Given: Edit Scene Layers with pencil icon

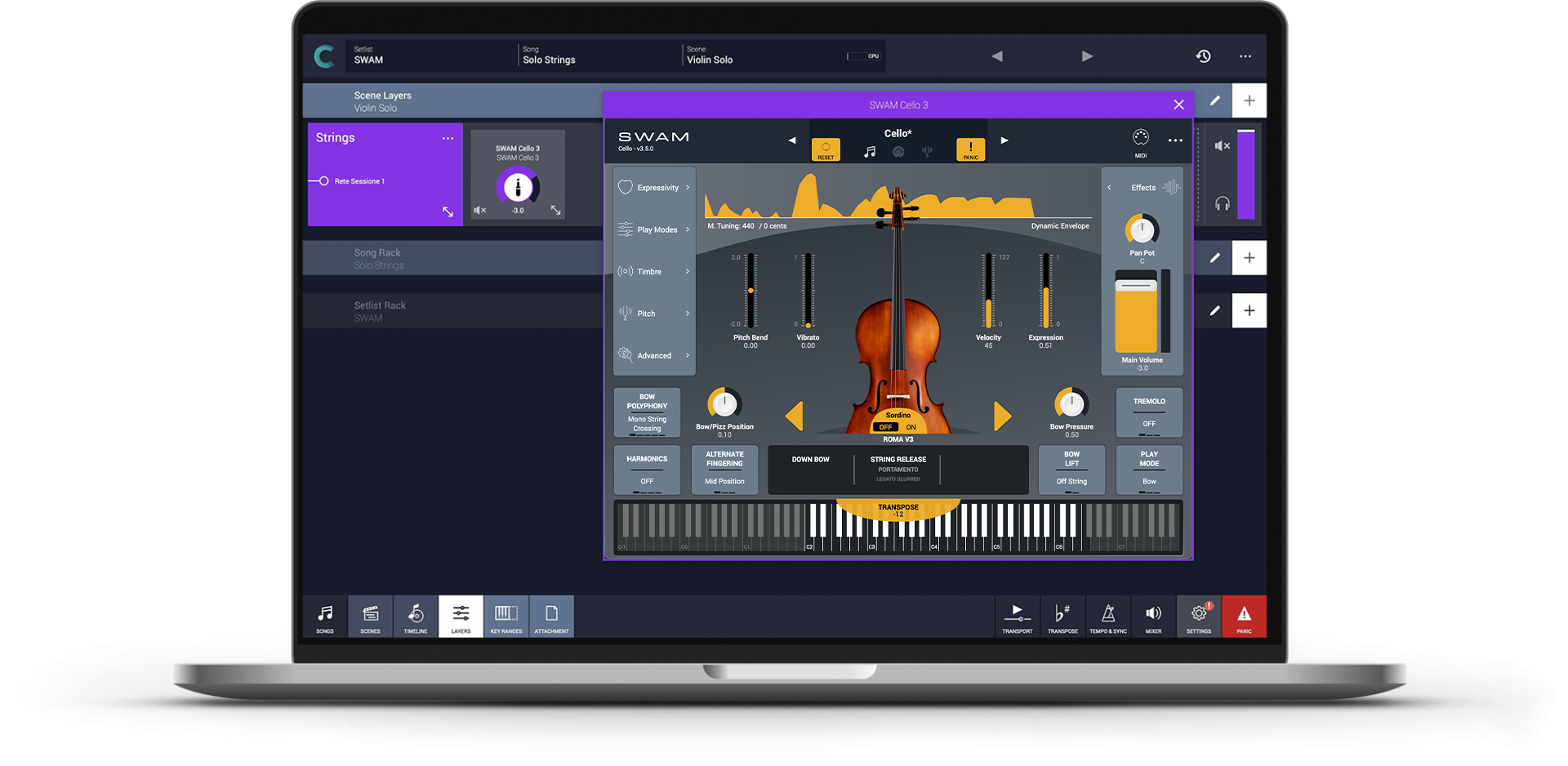Looking at the screenshot, I should [1215, 100].
